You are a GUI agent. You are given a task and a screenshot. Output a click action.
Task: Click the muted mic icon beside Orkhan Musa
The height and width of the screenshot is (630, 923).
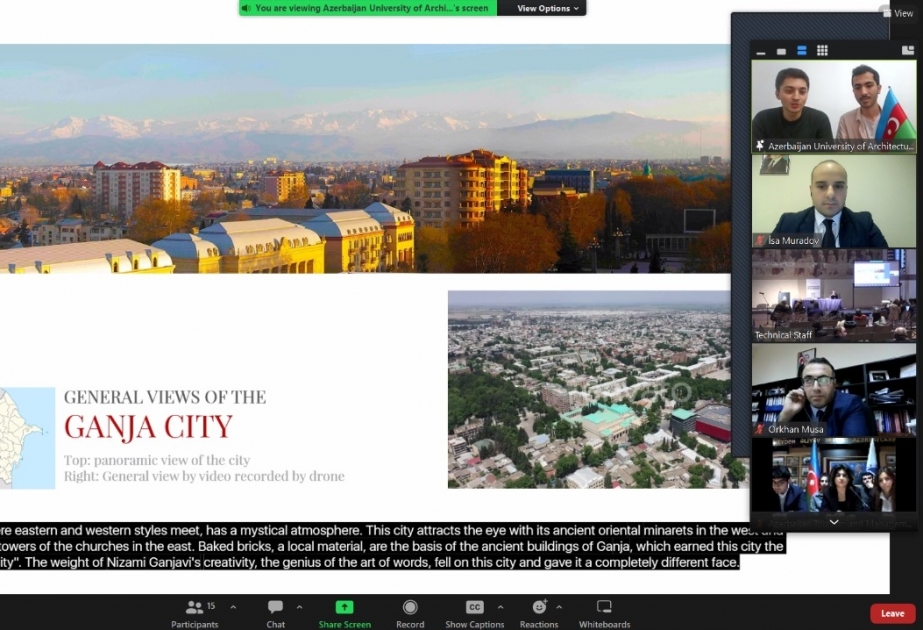pyautogui.click(x=760, y=429)
